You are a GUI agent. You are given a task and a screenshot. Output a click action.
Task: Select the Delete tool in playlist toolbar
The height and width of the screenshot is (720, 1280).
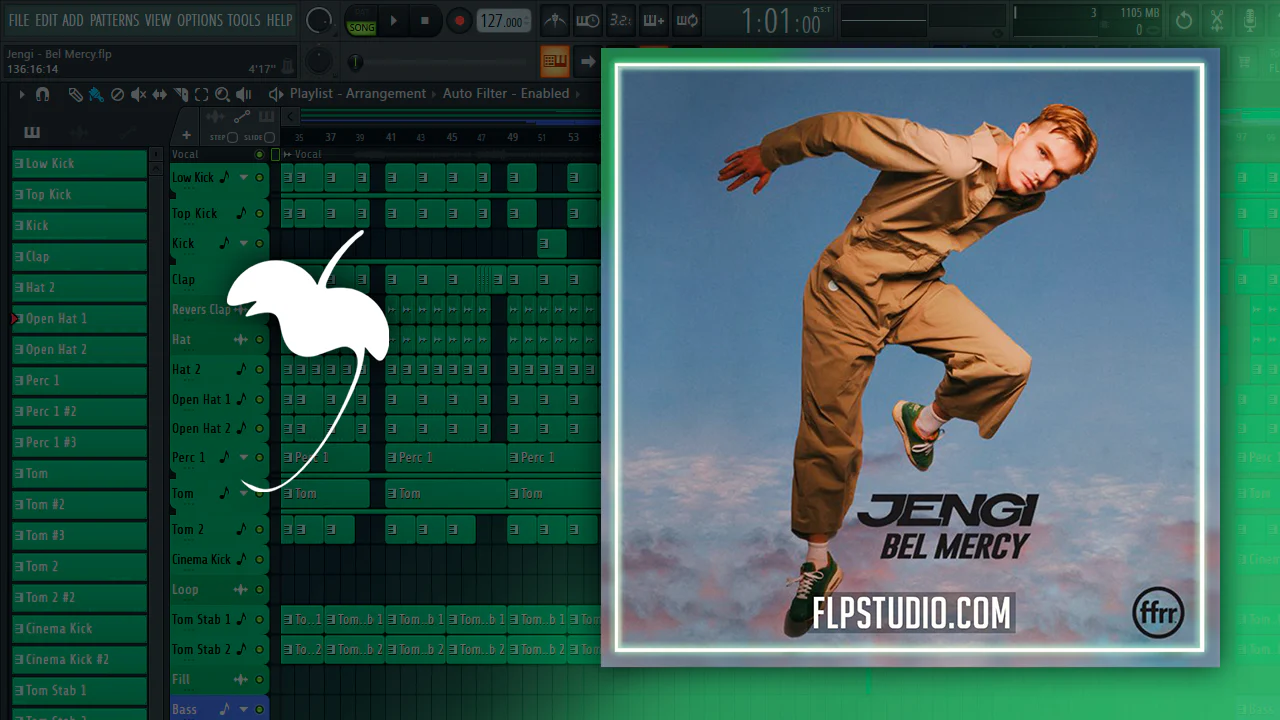point(117,94)
